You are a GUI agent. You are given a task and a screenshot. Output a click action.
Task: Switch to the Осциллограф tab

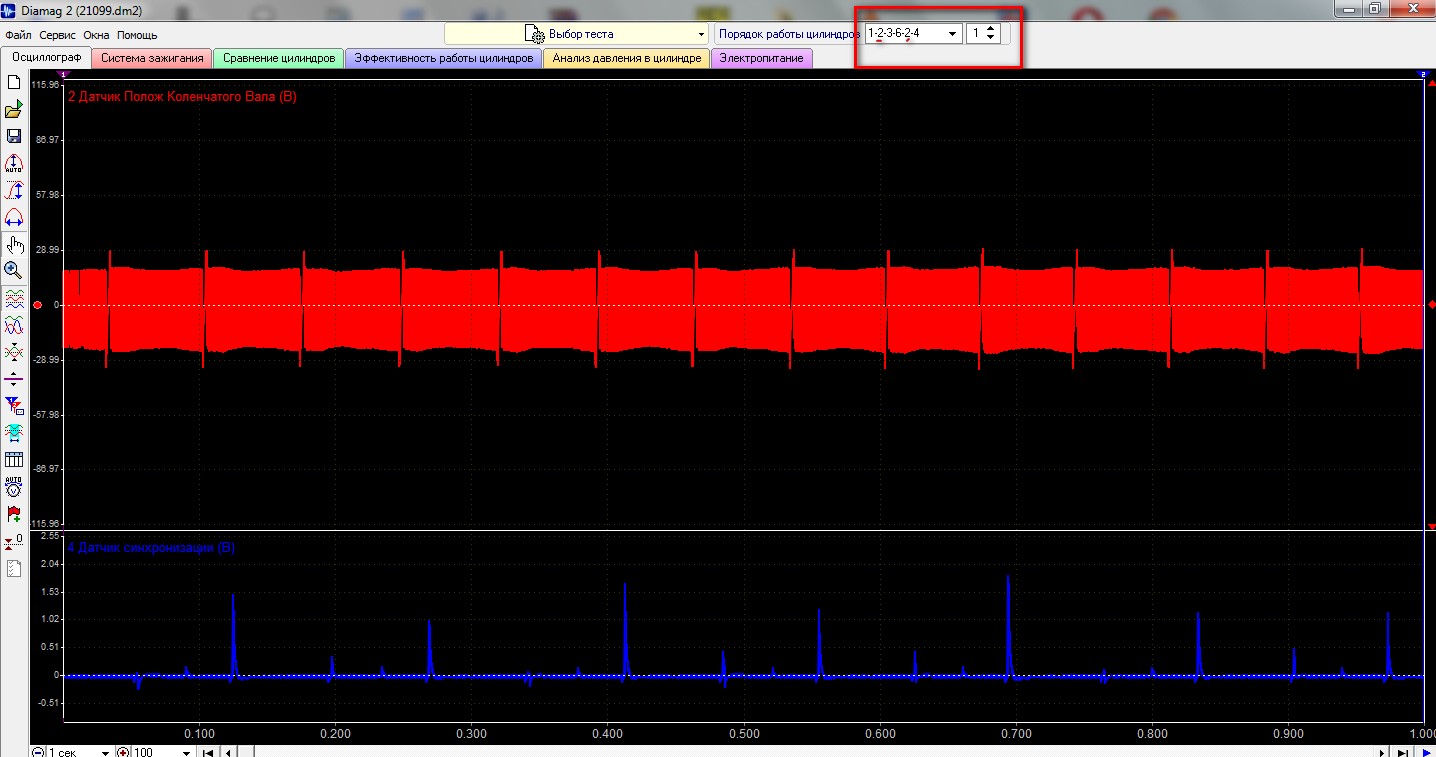(x=46, y=57)
